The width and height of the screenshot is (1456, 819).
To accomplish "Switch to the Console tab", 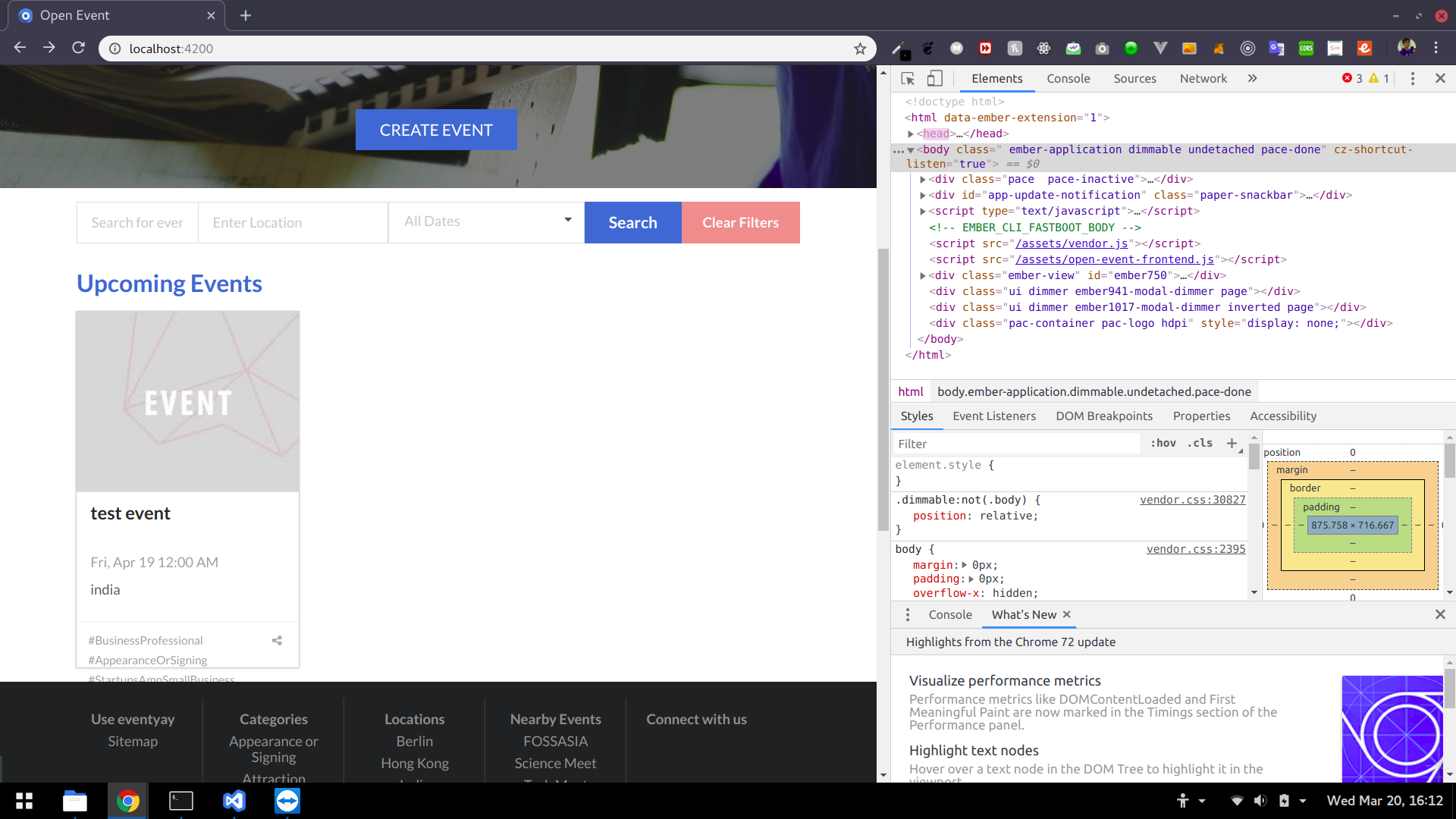I will [x=1068, y=78].
